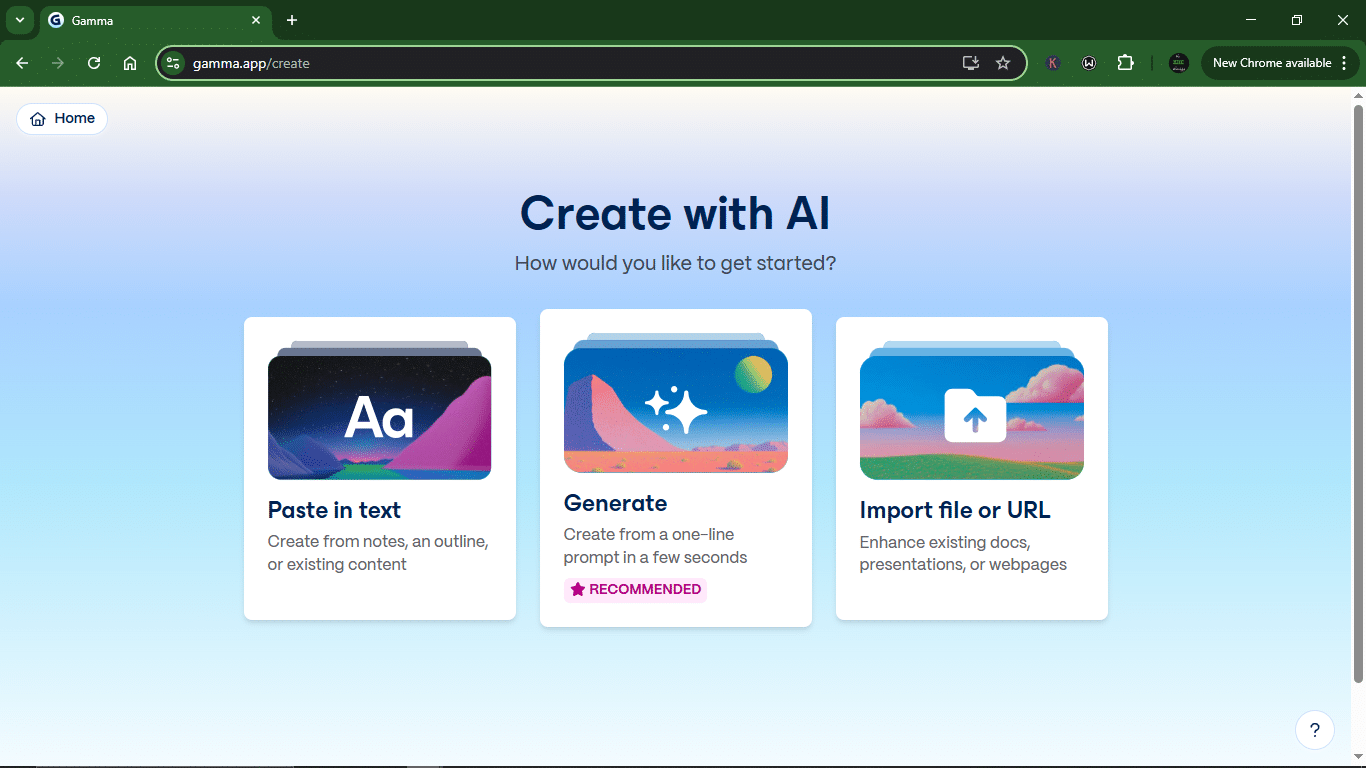1366x768 pixels.
Task: Click 'Create from a one-line prompt' description
Action: (655, 546)
